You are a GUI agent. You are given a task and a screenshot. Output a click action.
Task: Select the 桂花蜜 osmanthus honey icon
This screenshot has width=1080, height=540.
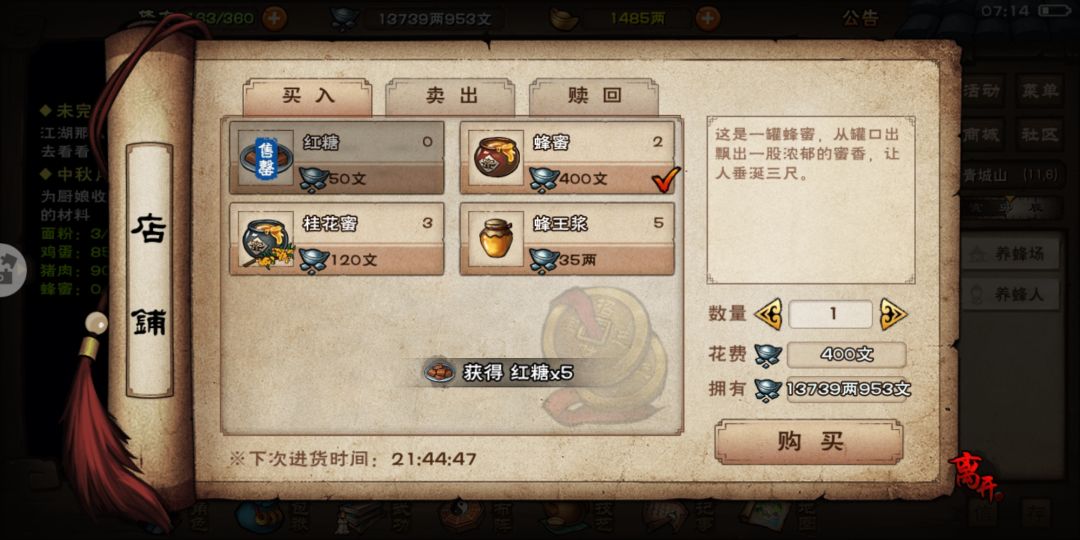tap(266, 238)
